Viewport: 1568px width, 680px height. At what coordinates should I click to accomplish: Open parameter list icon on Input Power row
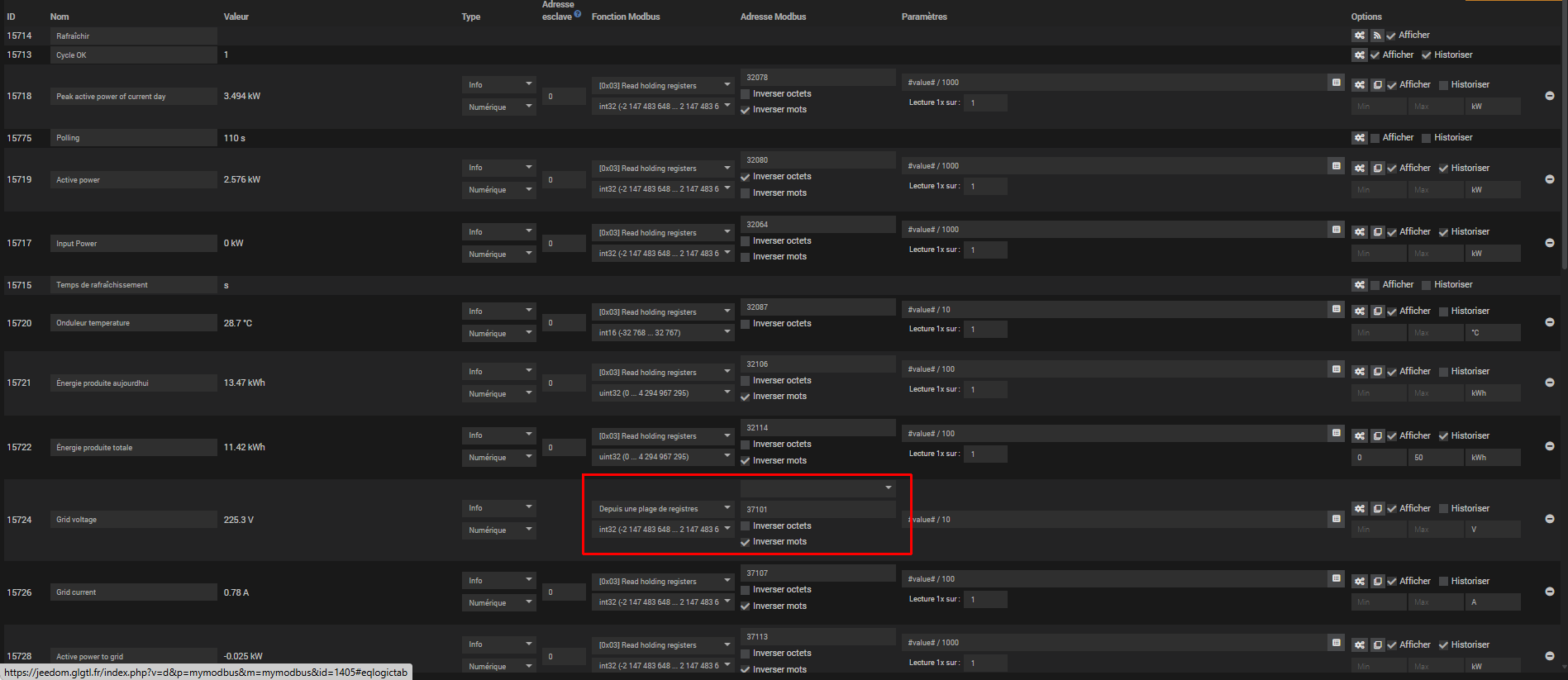1336,230
